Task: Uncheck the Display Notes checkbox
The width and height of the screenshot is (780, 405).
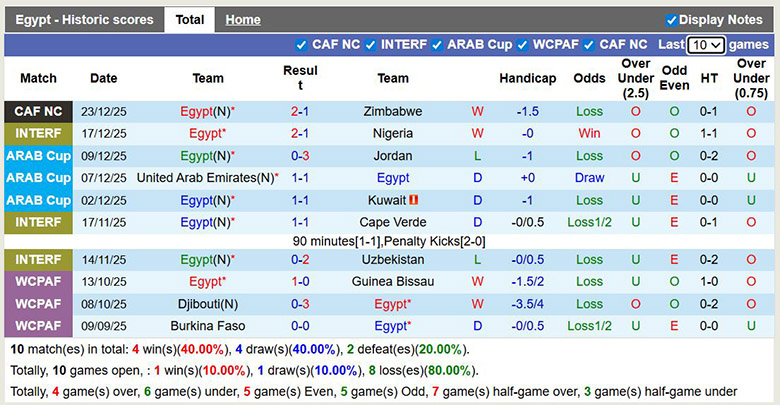Action: [672, 20]
